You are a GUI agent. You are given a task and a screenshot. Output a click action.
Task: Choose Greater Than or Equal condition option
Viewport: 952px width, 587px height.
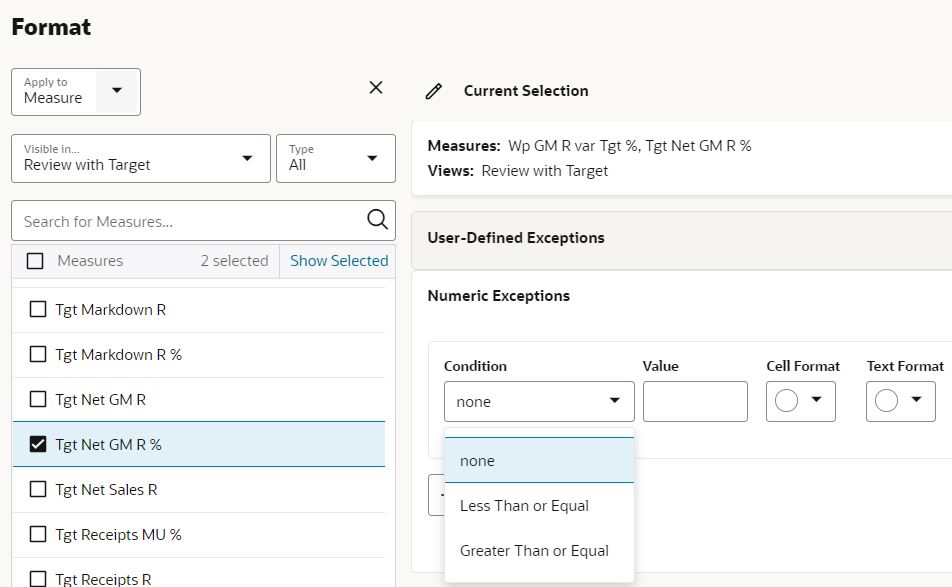(x=534, y=551)
